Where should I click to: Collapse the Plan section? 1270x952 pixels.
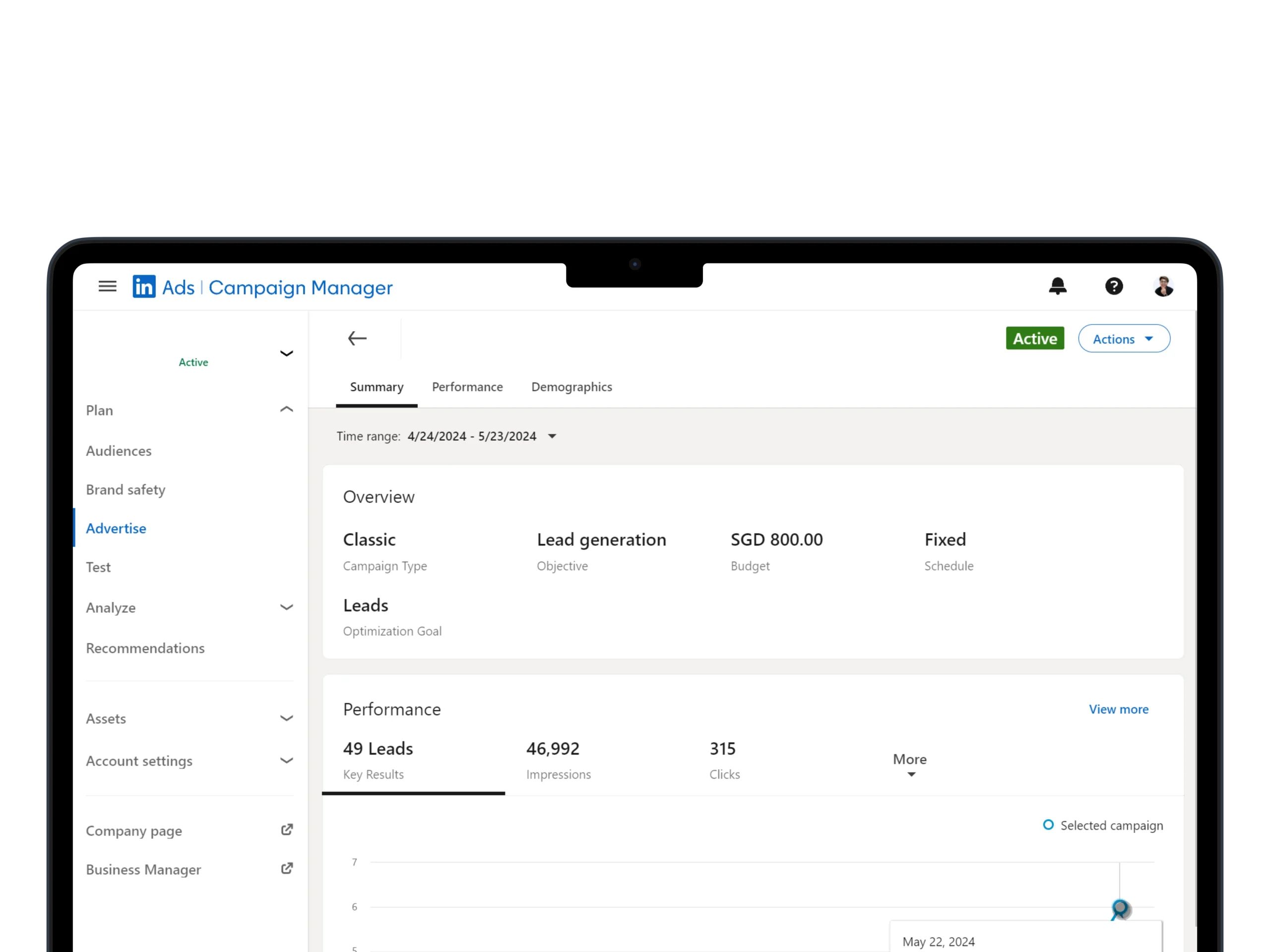pos(287,410)
